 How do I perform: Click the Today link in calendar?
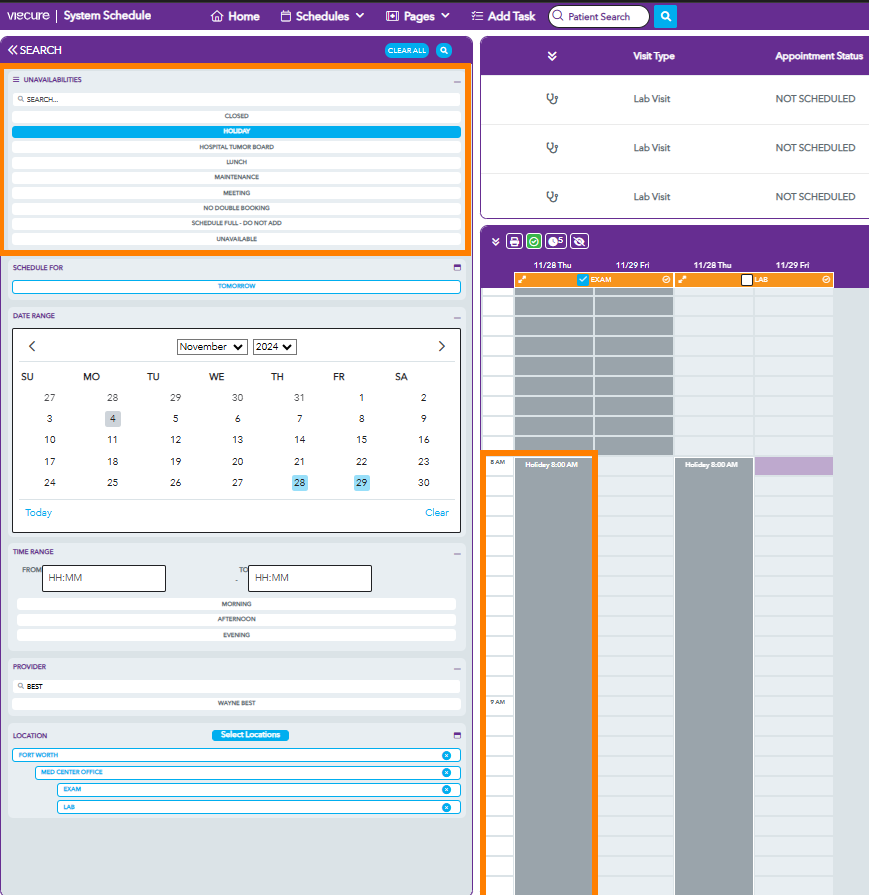pos(38,513)
